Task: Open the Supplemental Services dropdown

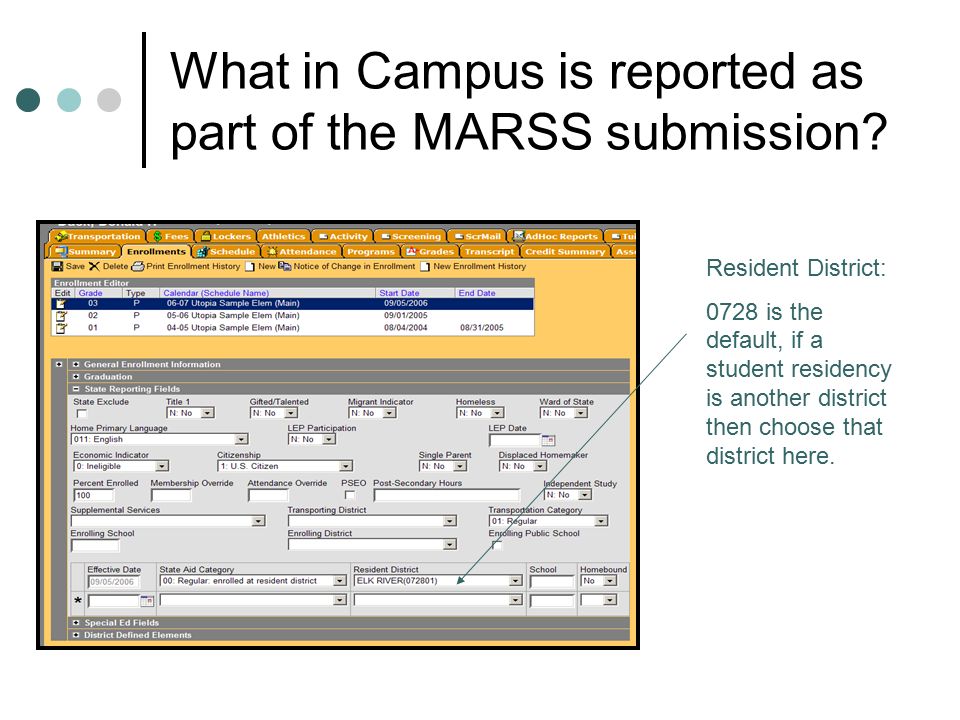Action: pyautogui.click(x=258, y=521)
